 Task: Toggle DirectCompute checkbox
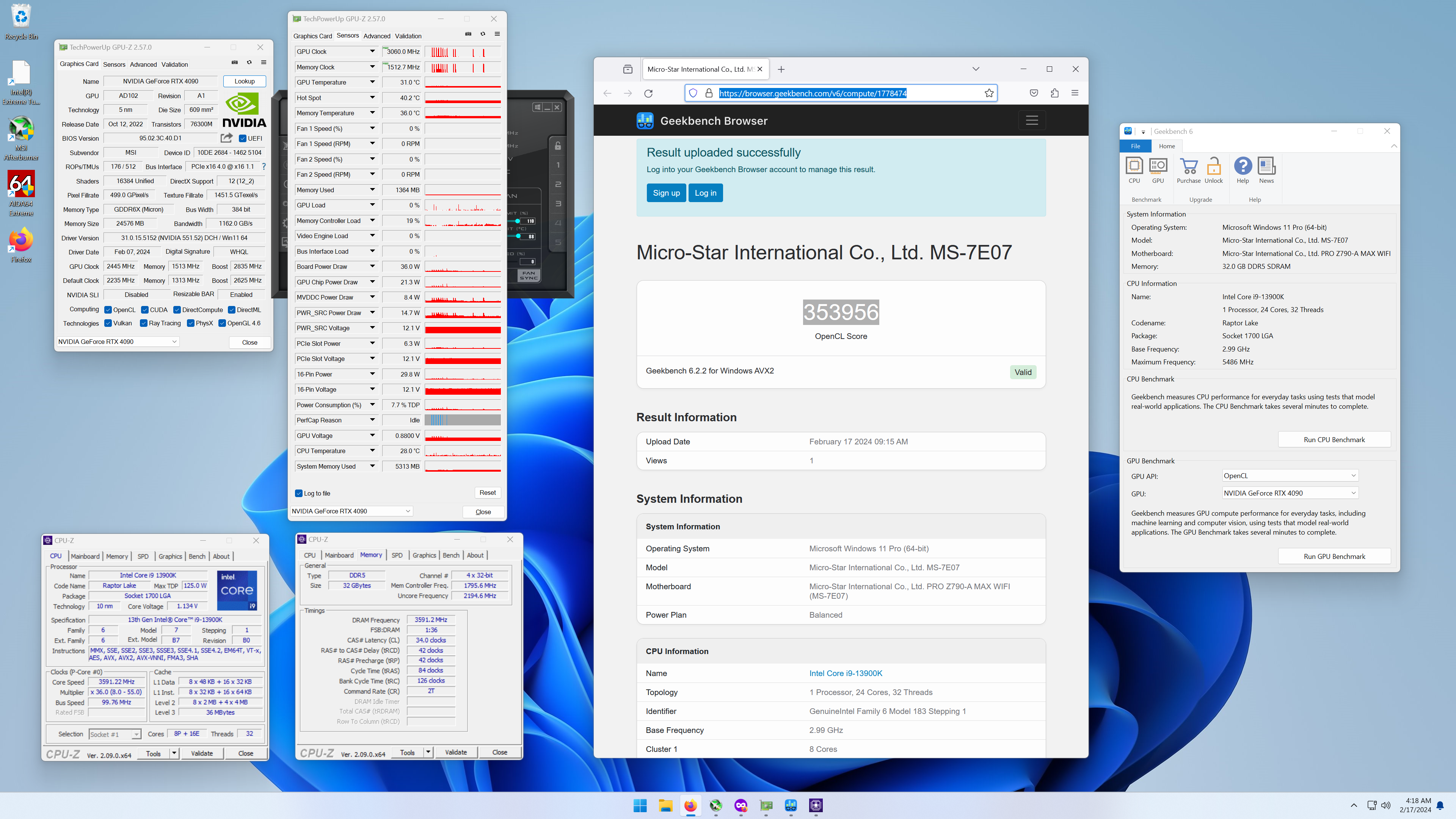click(x=177, y=310)
